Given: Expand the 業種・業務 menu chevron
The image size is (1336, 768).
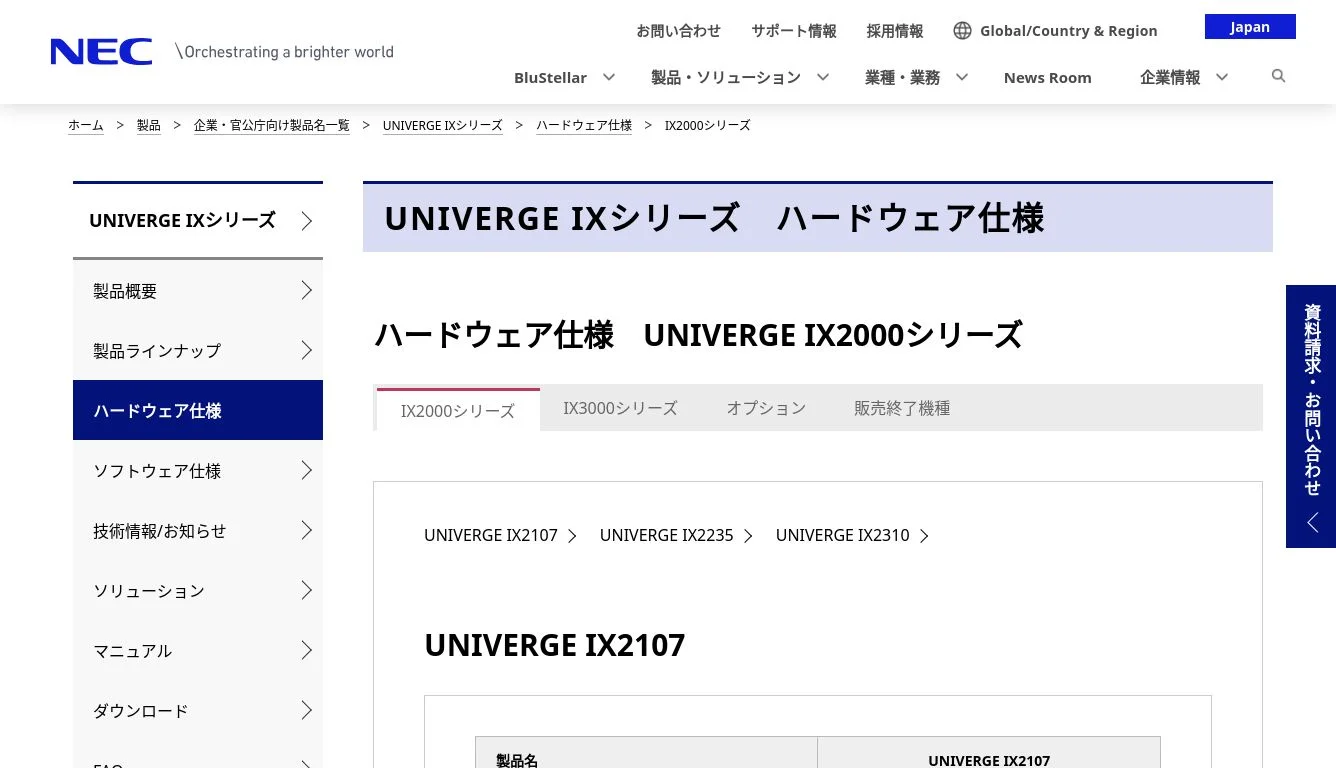Looking at the screenshot, I should click(x=961, y=77).
